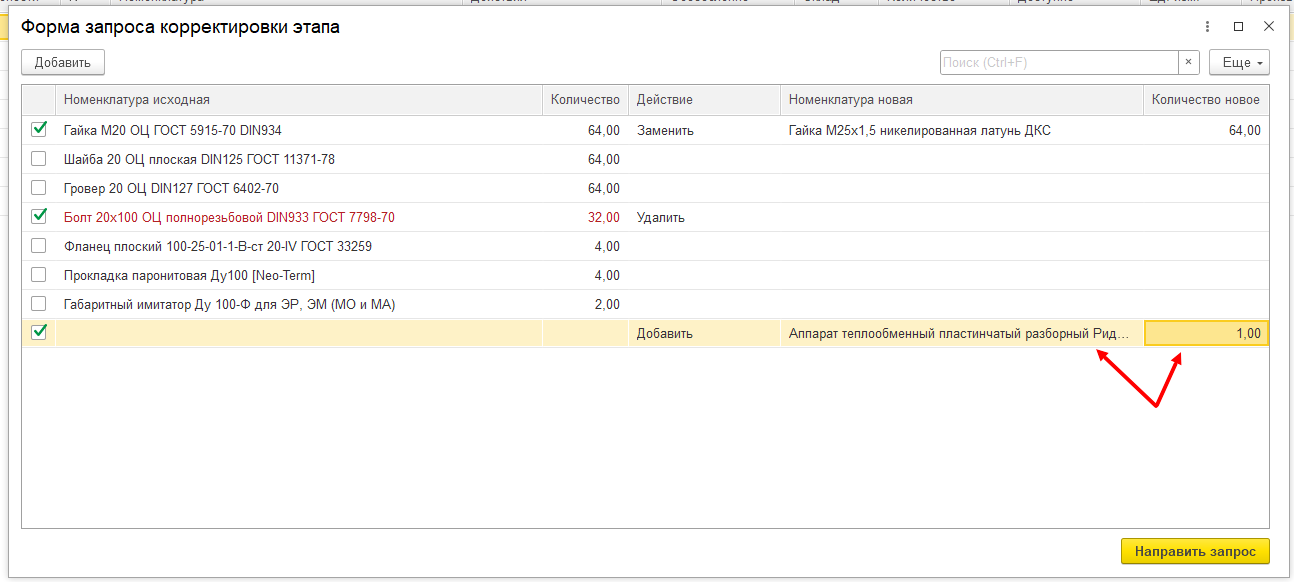
Task: Select the red Болт 20х100 ОЦ полнорезьбовой text
Action: [x=229, y=217]
